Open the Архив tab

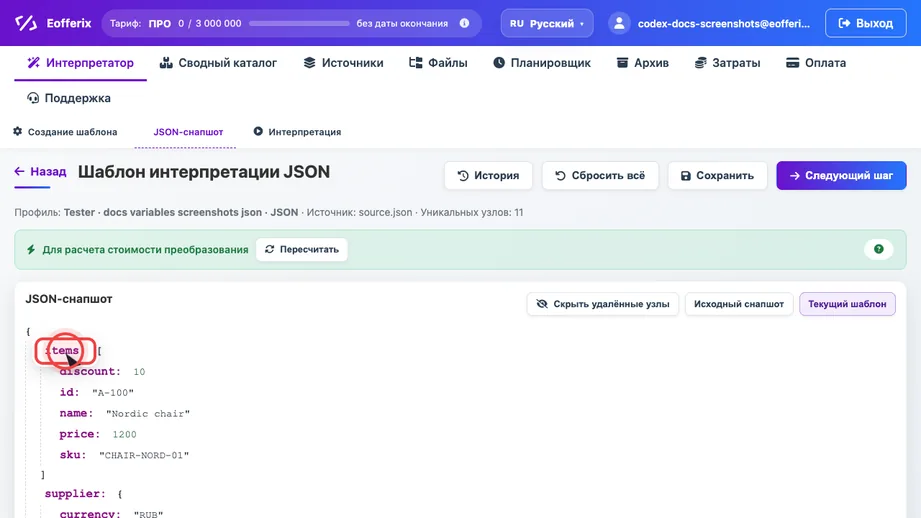tap(642, 63)
